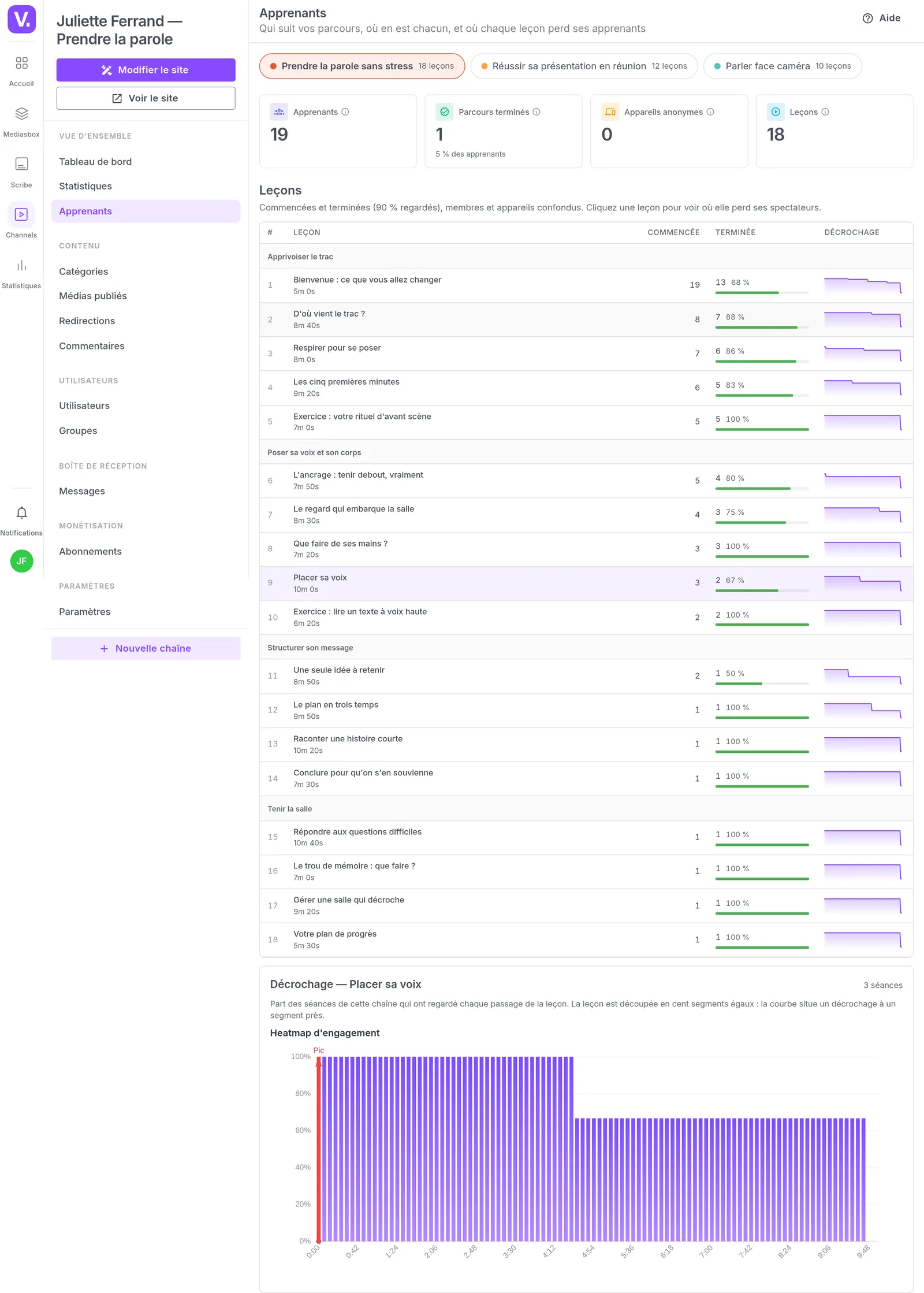This screenshot has height=1293, width=924.
Task: Click the Parcours terminés check icon
Action: pos(445,112)
